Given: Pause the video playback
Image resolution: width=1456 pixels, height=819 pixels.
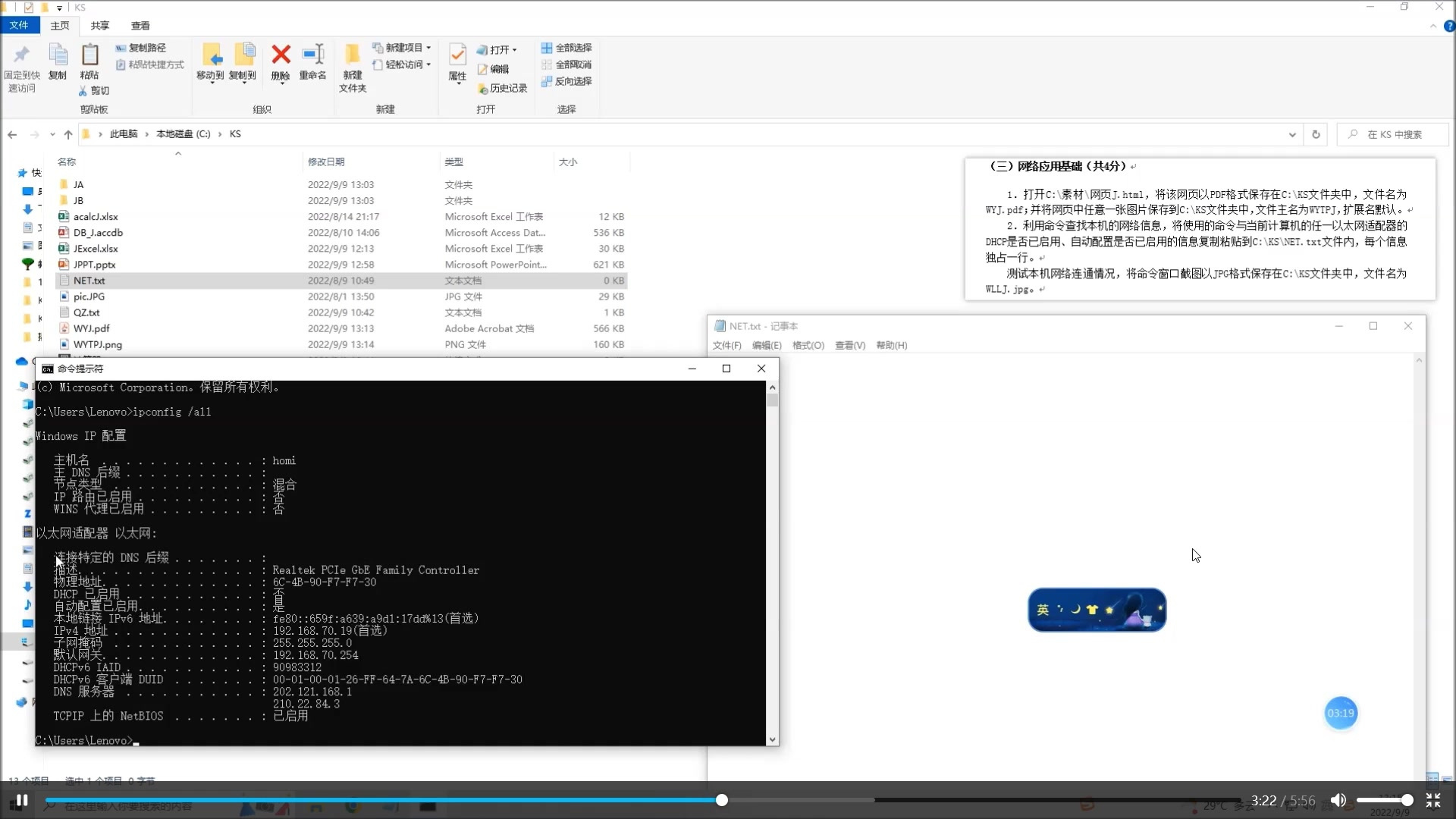Looking at the screenshot, I should tap(22, 800).
